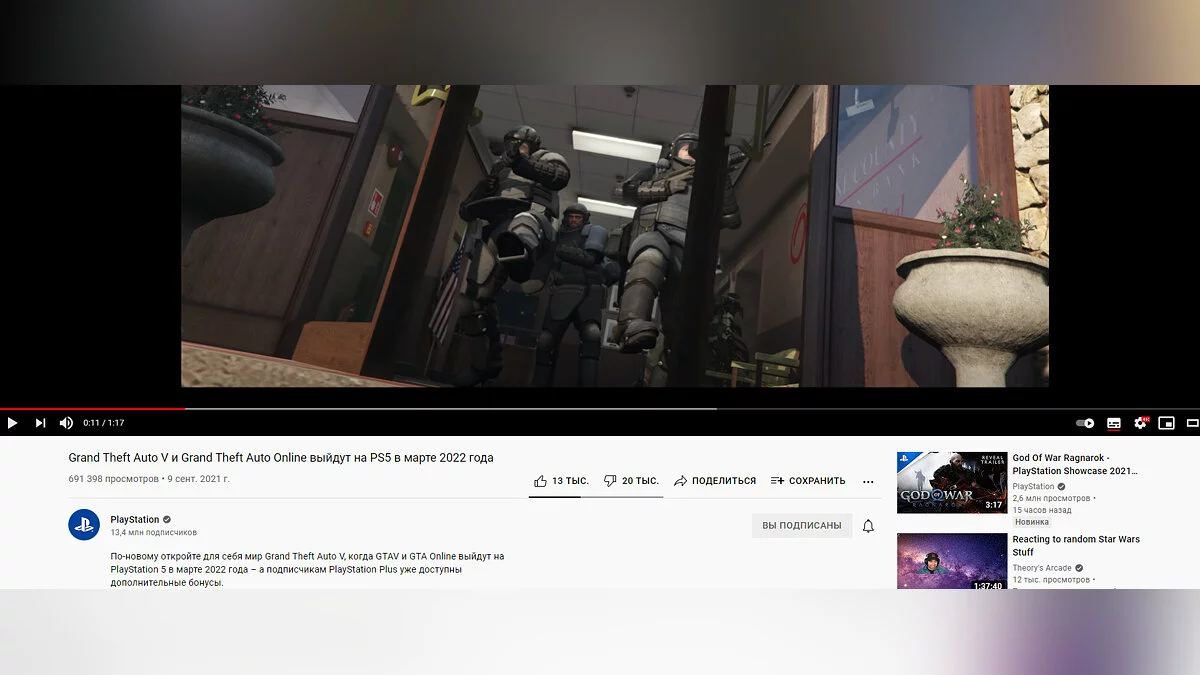Toggle the autoplay switch
This screenshot has height=675, width=1200.
(x=1085, y=423)
